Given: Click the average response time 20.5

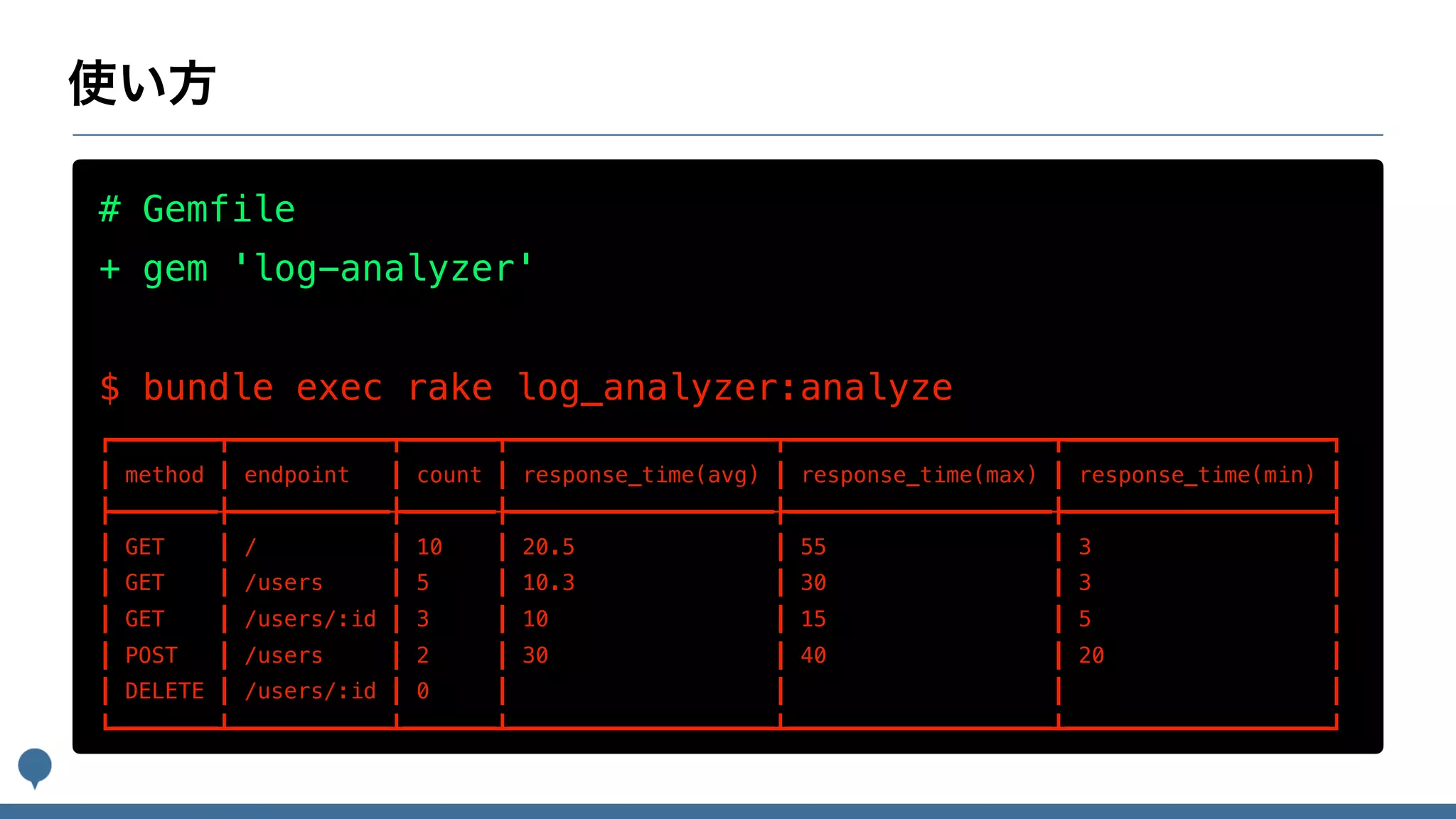Looking at the screenshot, I should [548, 547].
